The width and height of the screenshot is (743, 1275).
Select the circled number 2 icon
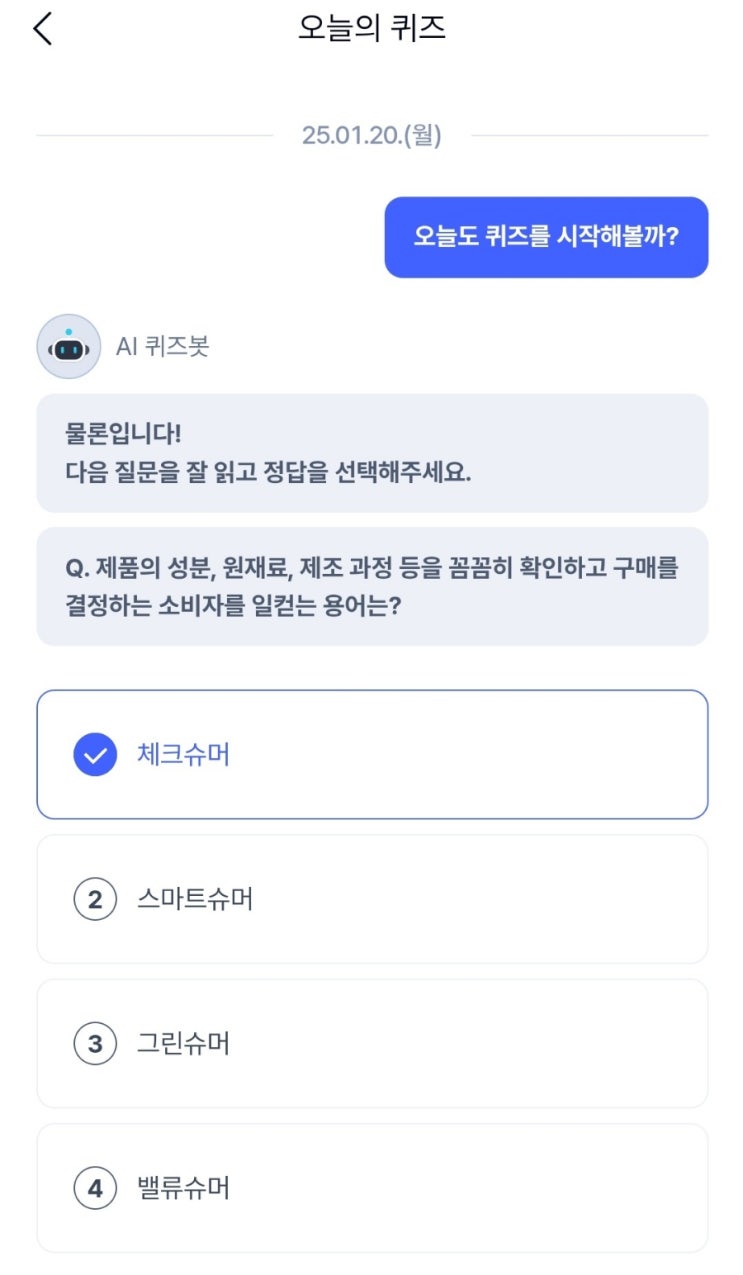point(95,900)
